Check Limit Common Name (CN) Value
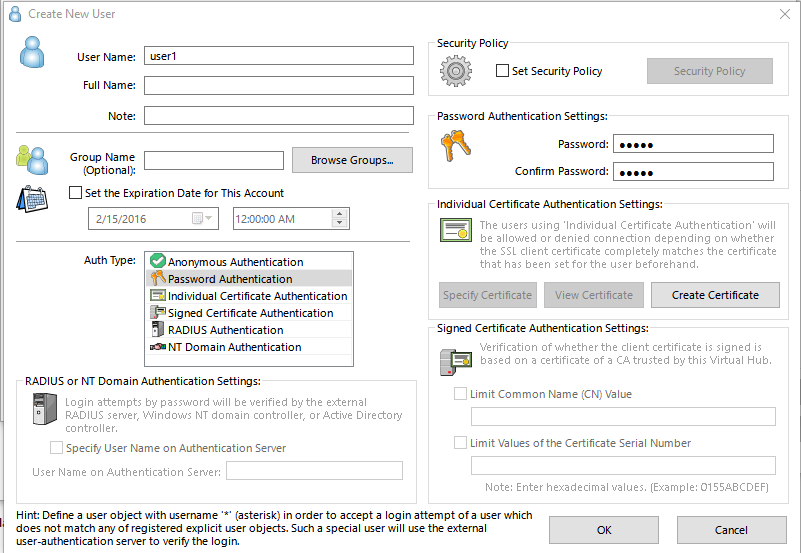The height and width of the screenshot is (553, 801). click(460, 394)
